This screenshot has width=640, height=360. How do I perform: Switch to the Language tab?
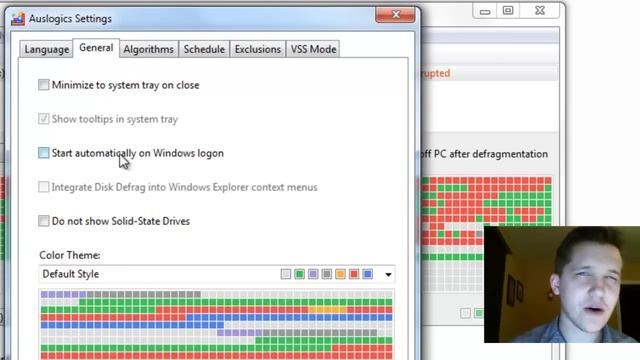pos(47,49)
